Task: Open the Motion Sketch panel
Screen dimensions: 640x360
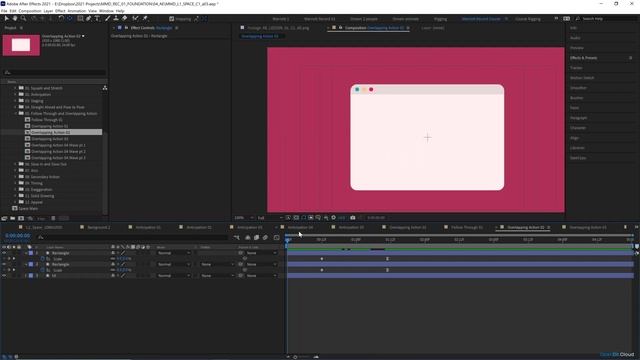Action: coord(582,78)
